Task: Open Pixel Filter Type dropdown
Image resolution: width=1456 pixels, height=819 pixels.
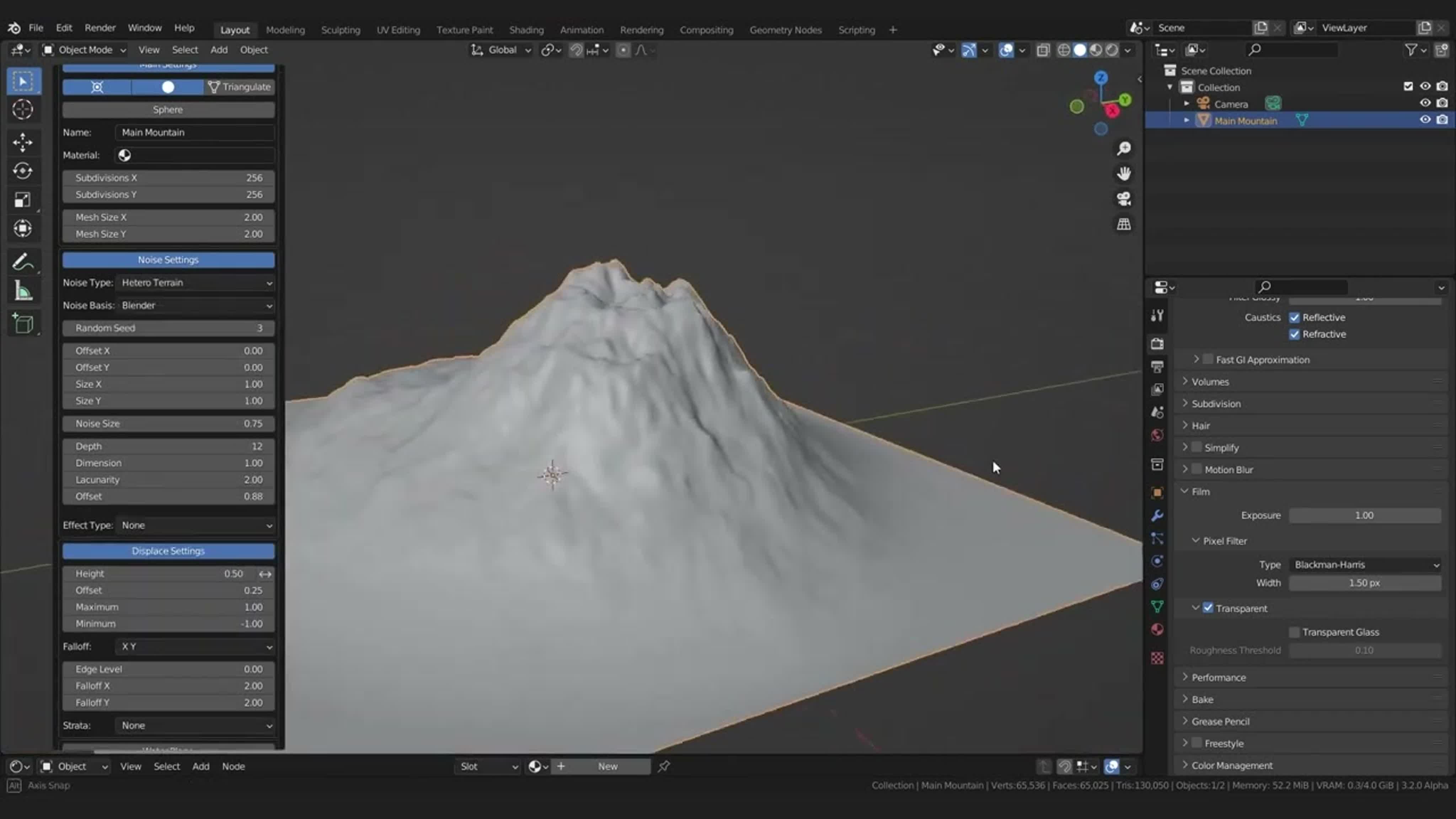Action: 1365,564
